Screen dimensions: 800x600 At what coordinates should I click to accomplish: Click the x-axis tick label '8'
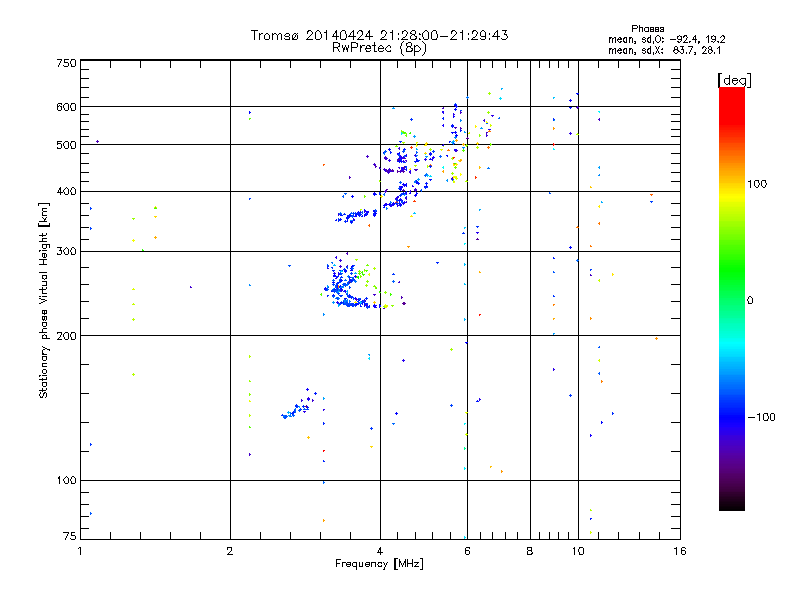pos(530,551)
